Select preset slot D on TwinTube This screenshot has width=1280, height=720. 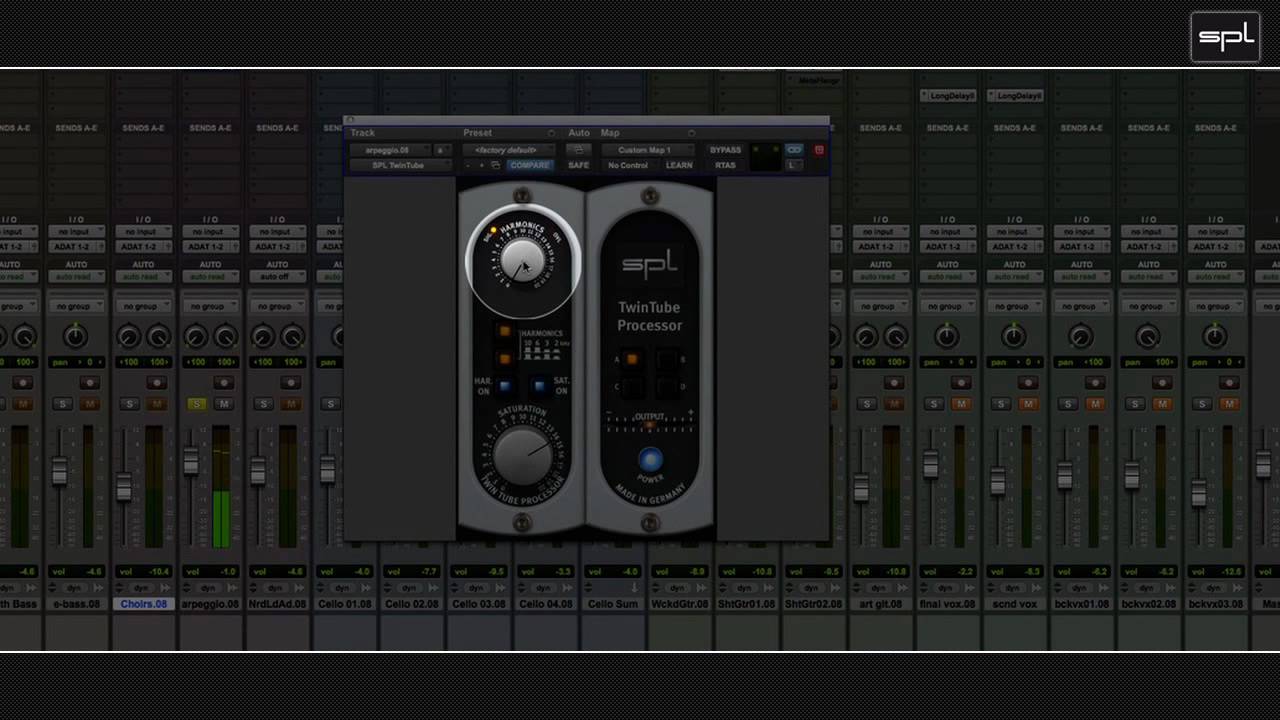(666, 385)
